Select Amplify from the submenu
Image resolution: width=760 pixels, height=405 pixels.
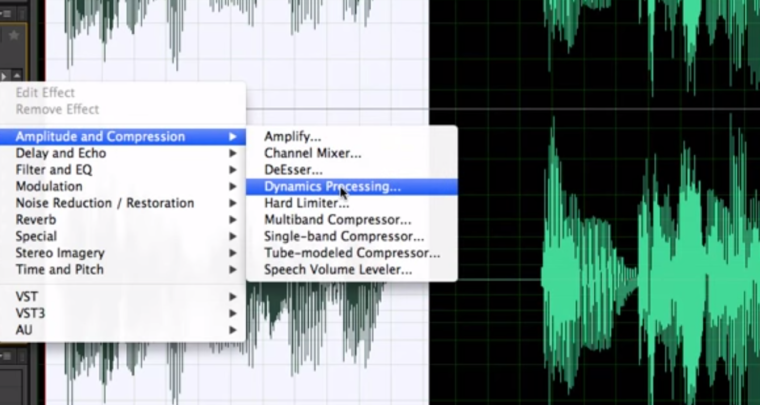[x=293, y=136]
